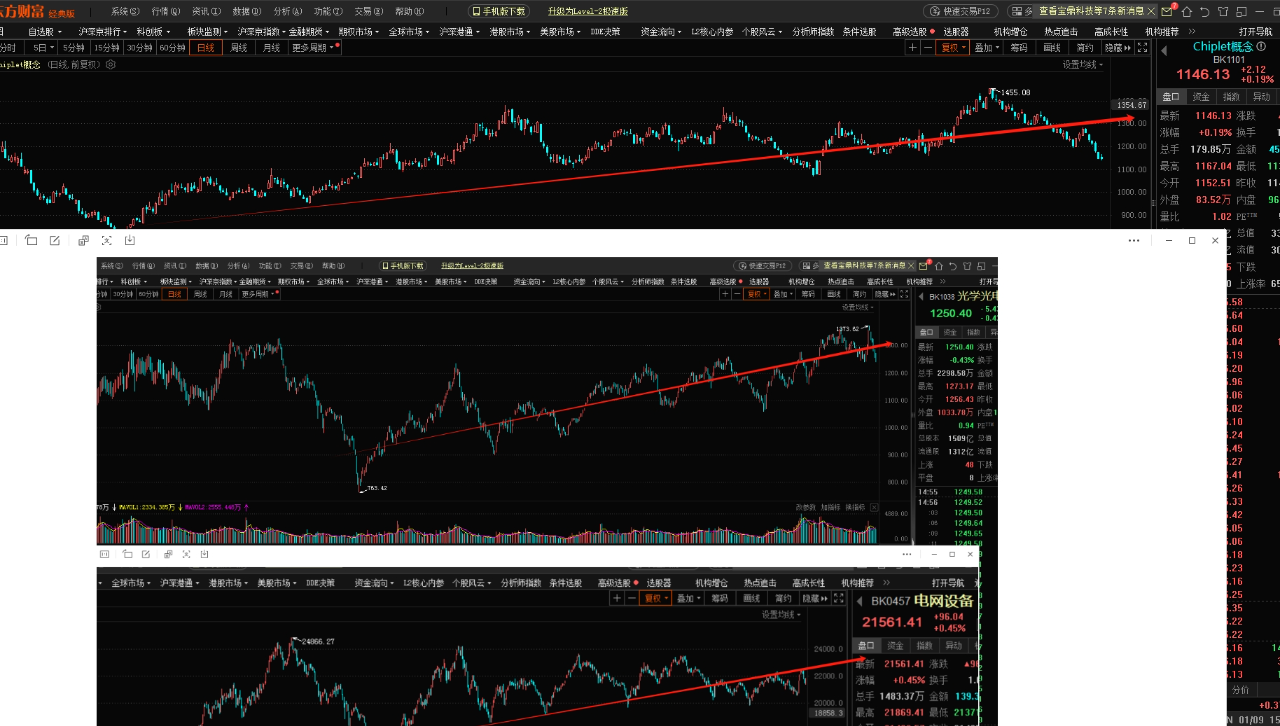The image size is (1280, 726).
Task: Open the 行情 menu in main window
Action: pos(166,11)
